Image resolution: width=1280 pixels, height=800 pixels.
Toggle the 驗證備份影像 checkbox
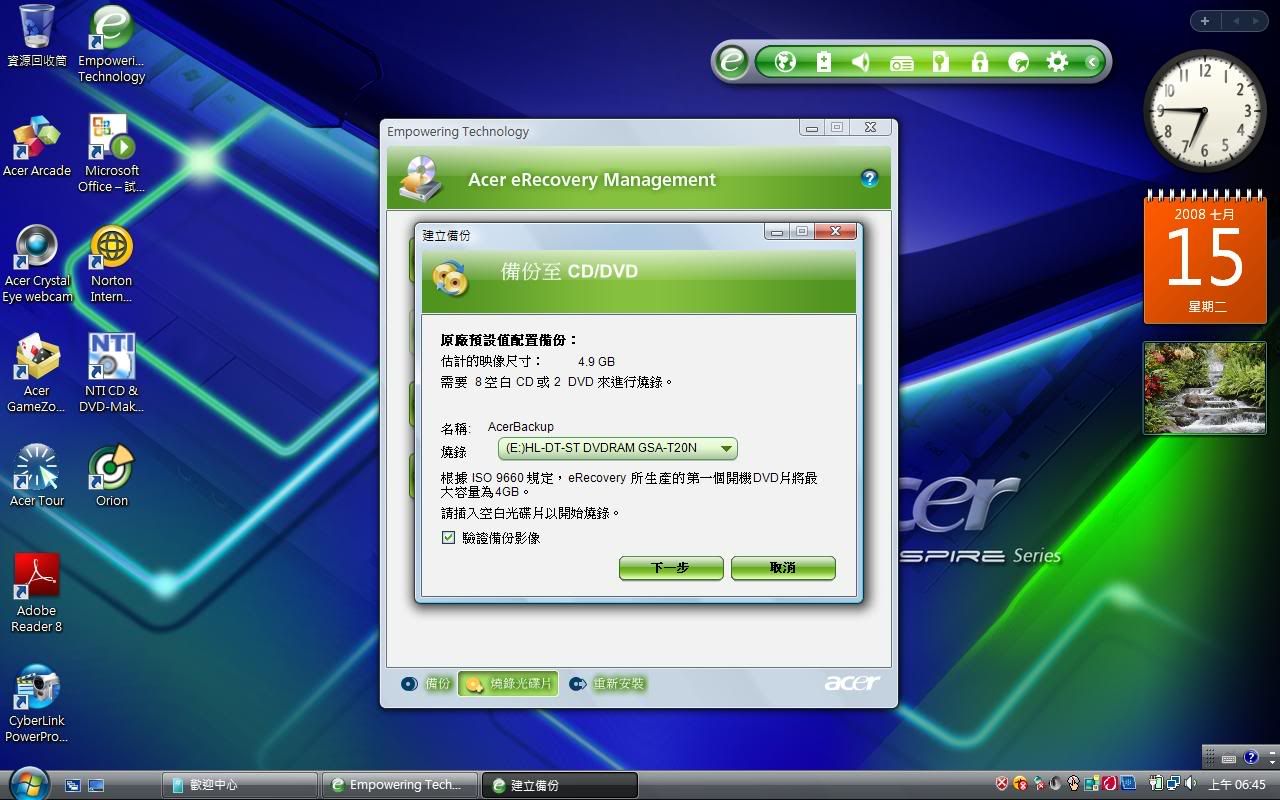(x=448, y=538)
